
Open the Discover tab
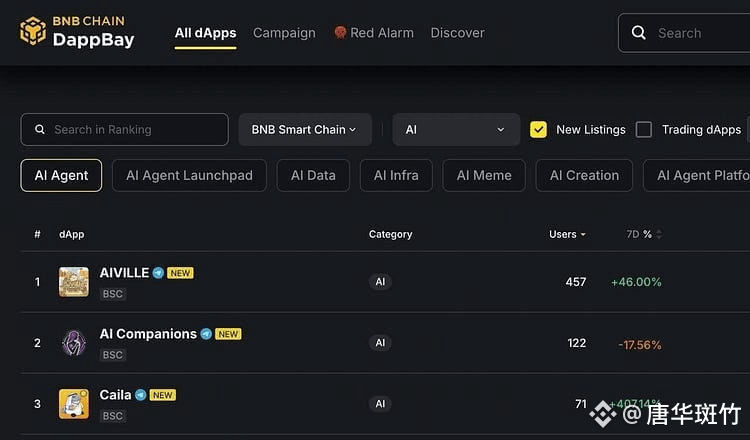coord(457,33)
